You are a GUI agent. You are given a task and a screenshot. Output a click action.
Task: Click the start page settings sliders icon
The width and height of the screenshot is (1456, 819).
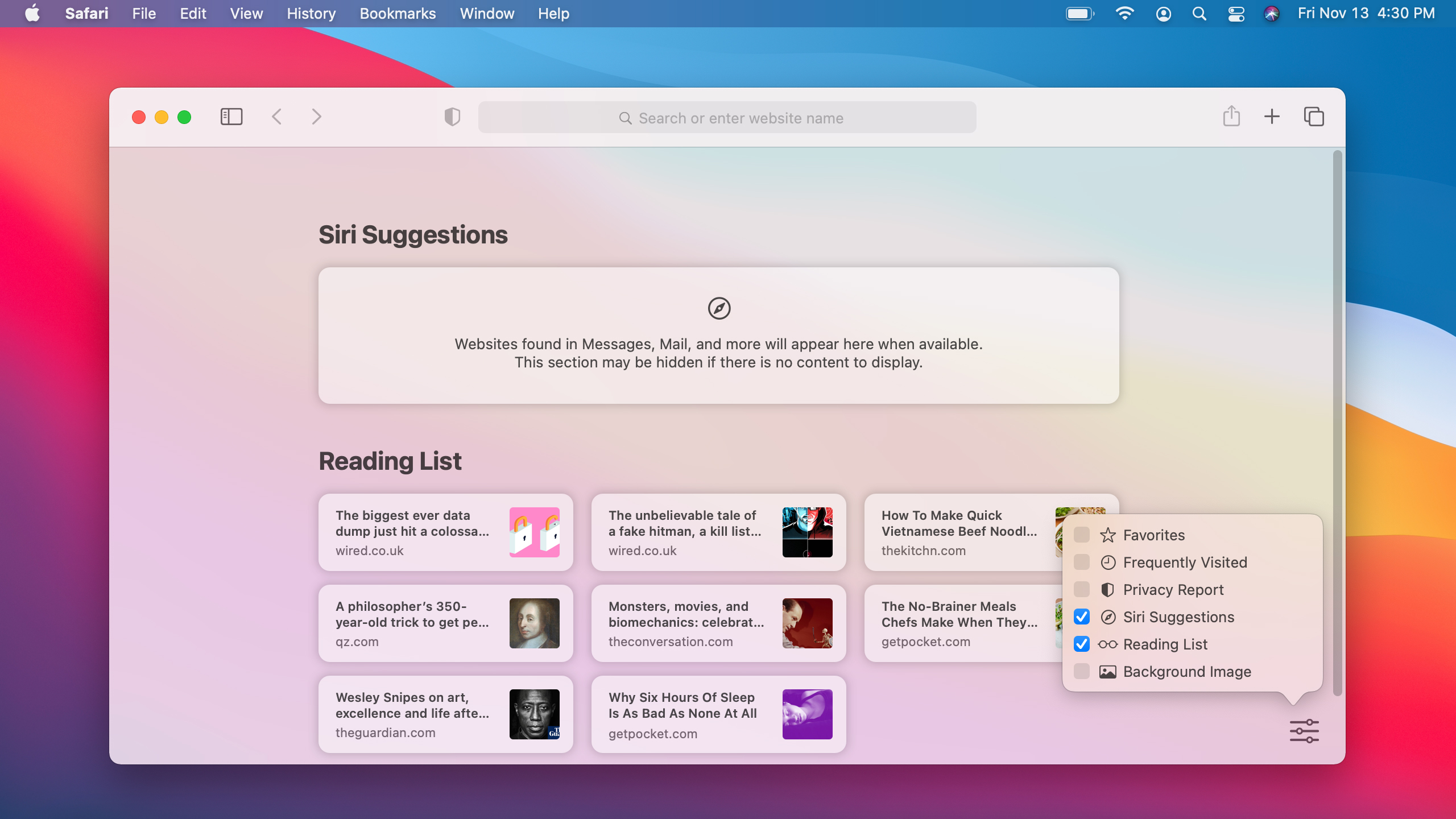pos(1304,731)
